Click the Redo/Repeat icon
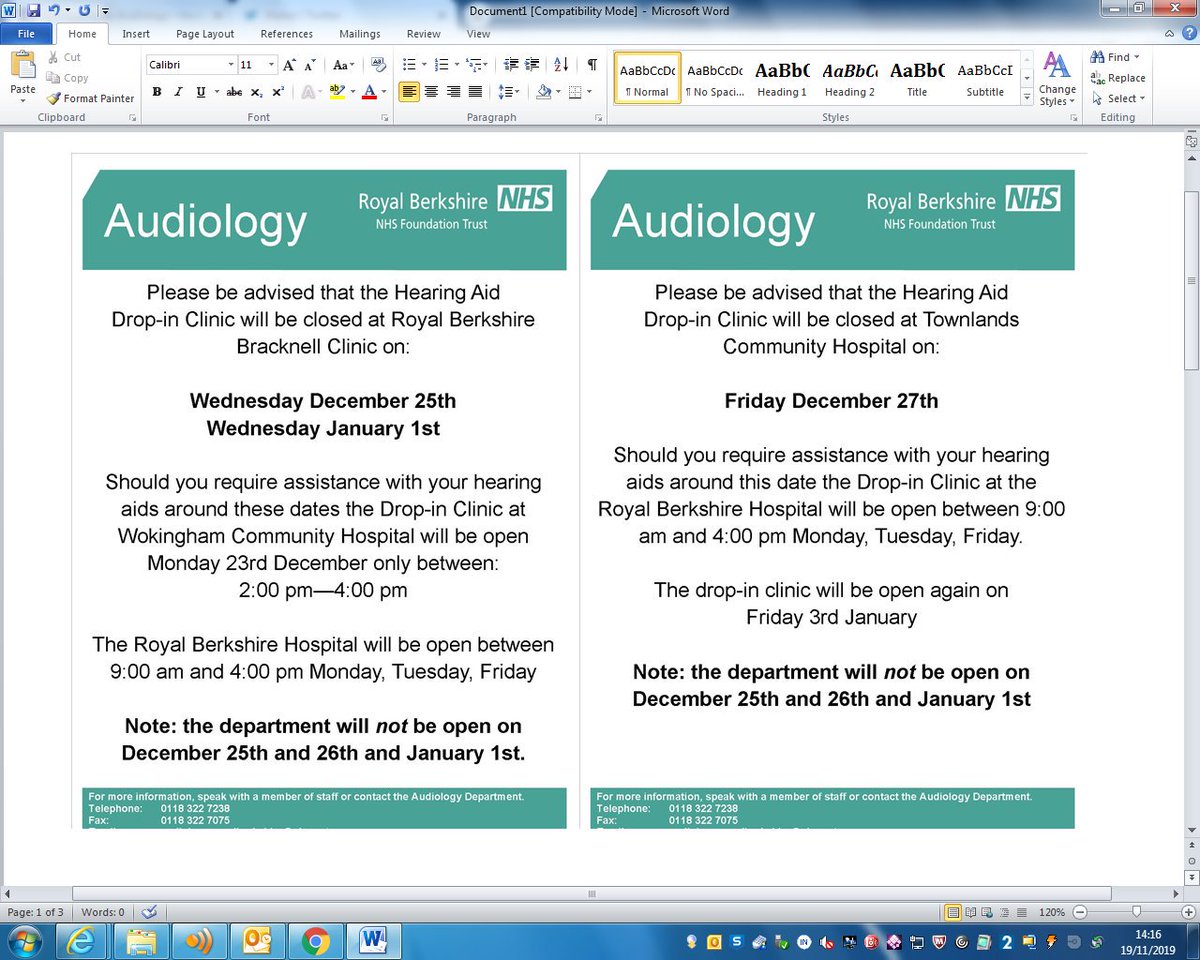 tap(83, 11)
